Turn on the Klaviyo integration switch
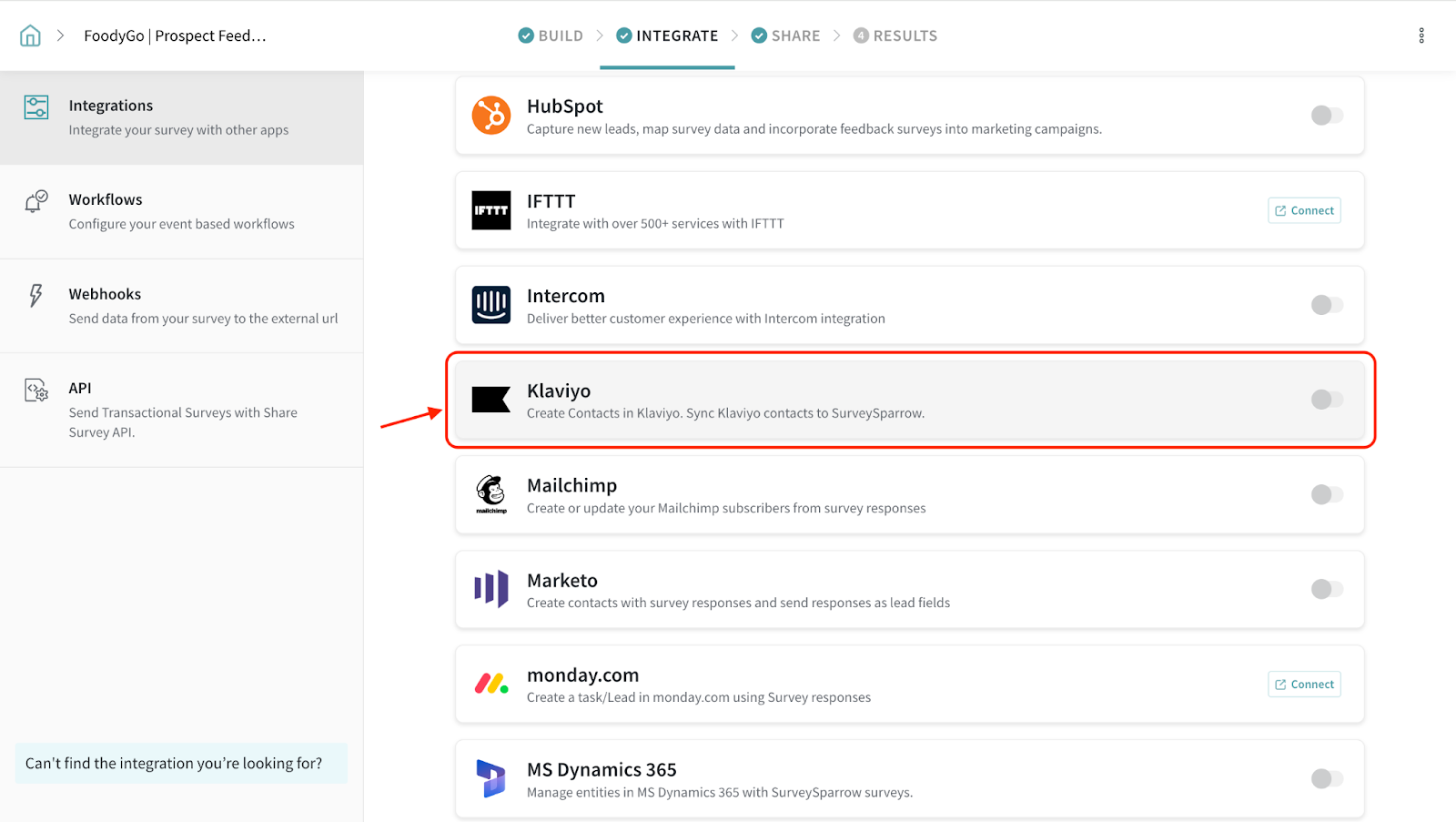Screen dimensions: 1456x822 1326,400
